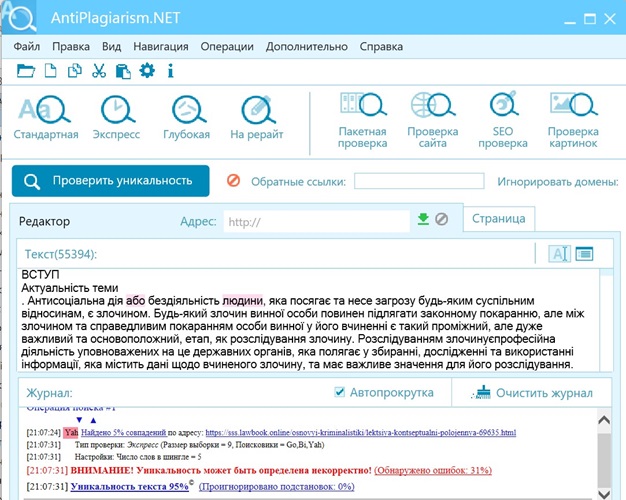Click the highlighted word 'людини' in the text
This screenshot has height=500, width=626.
pos(242,300)
